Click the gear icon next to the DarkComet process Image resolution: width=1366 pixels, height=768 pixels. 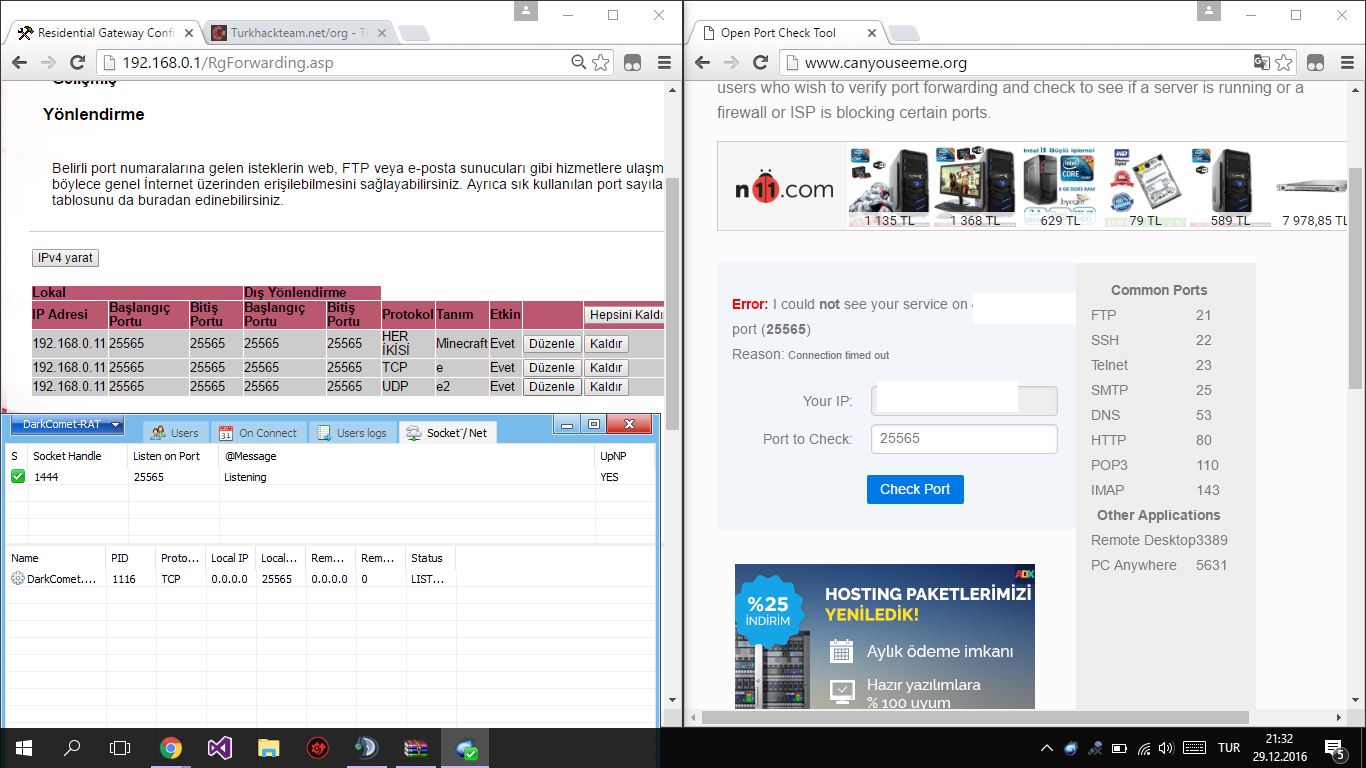pyautogui.click(x=18, y=579)
